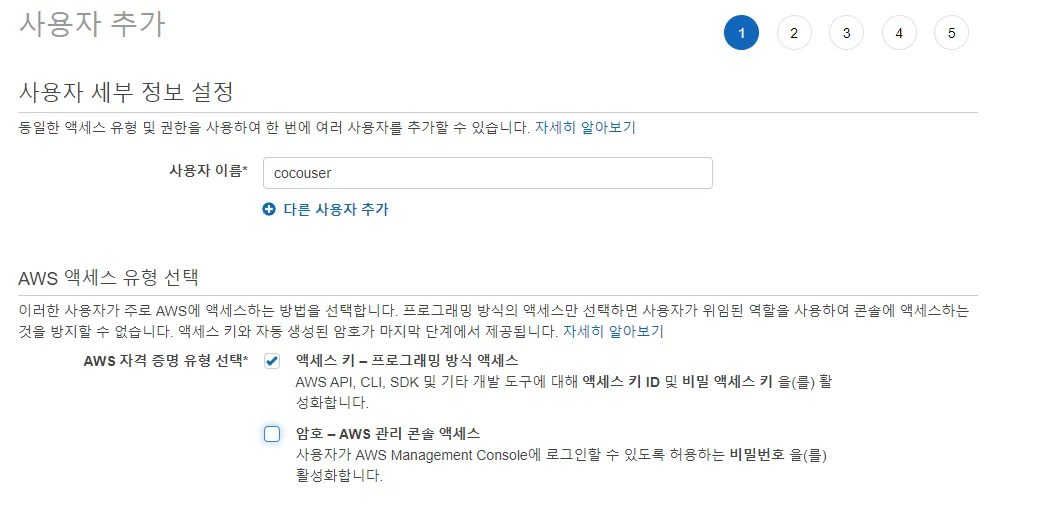Screen dimensions: 1041x524
Task: Select step 3 circle indicator
Action: [846, 33]
